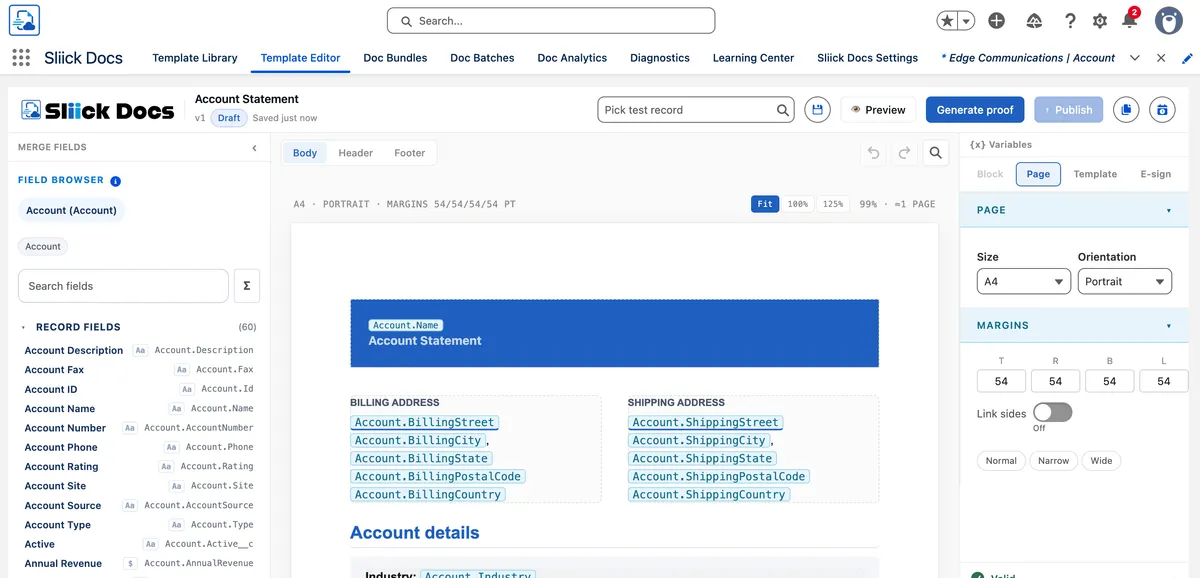Collapse the MARGINS section arrow
This screenshot has width=1200, height=578.
point(1169,326)
